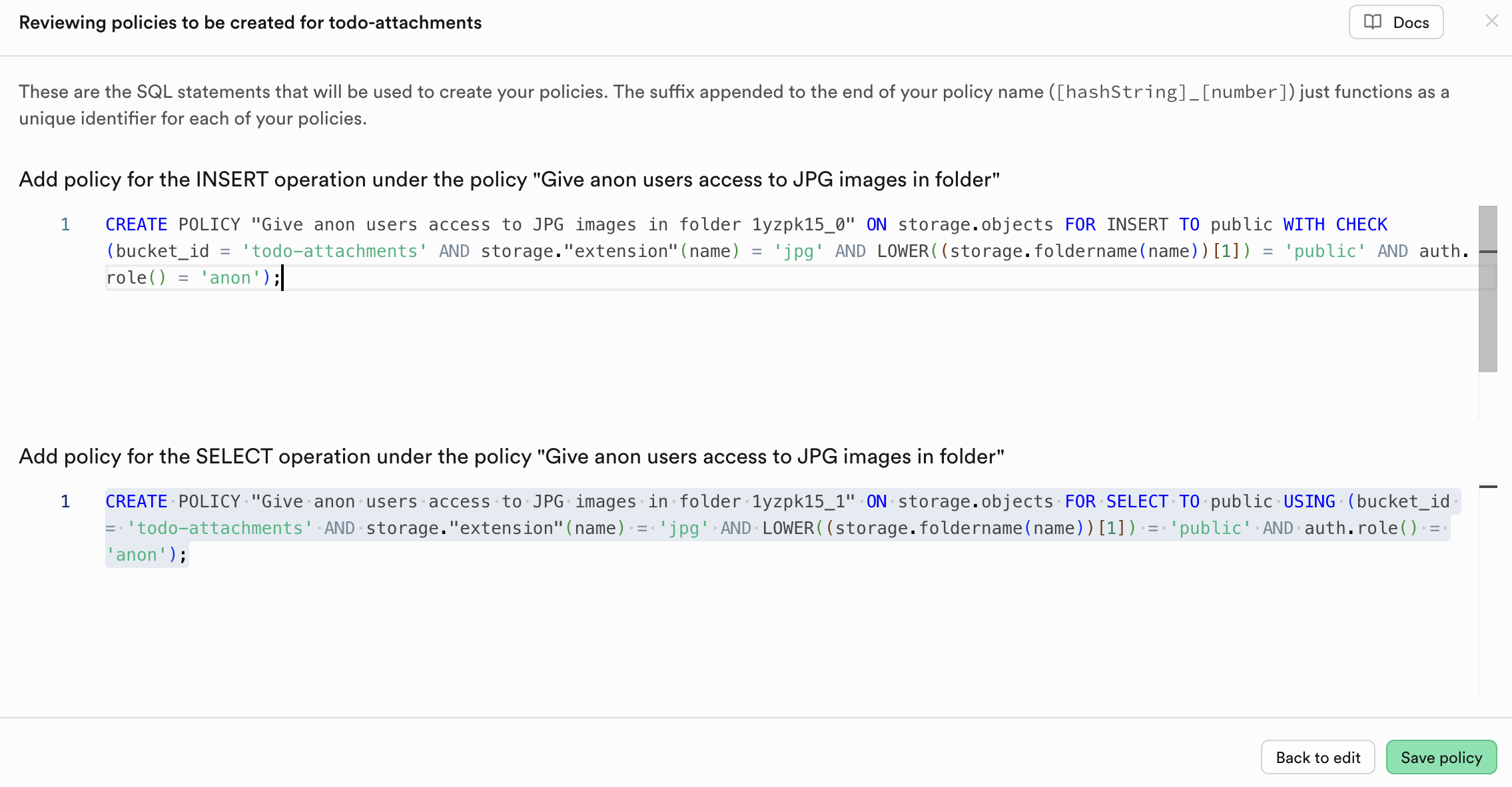Click USING keyword in SELECT statement
This screenshot has width=1512, height=787.
point(1309,501)
